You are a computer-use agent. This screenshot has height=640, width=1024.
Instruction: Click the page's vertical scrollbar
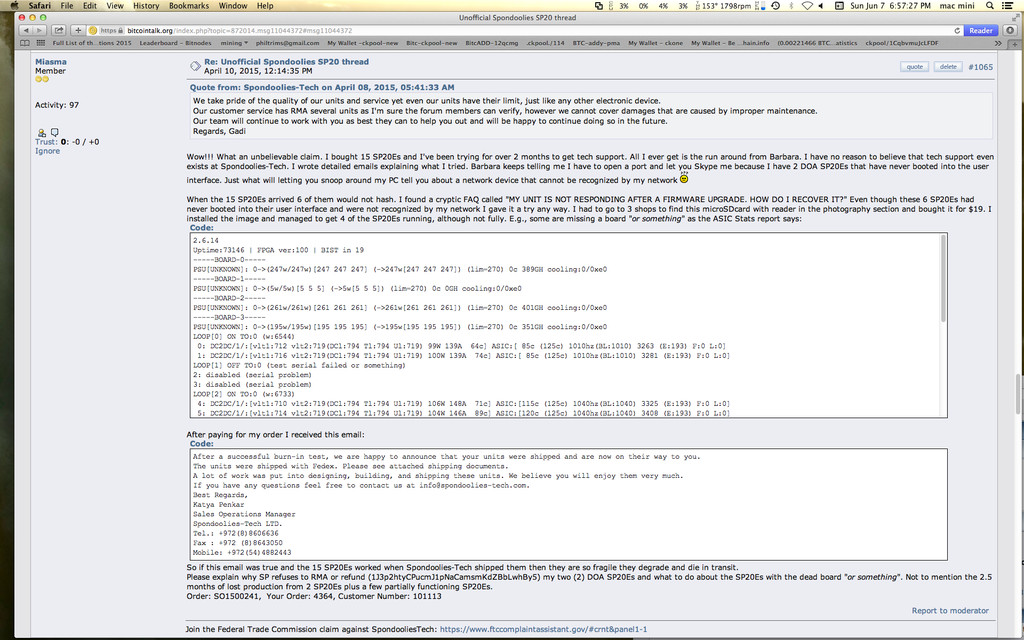coord(1019,394)
